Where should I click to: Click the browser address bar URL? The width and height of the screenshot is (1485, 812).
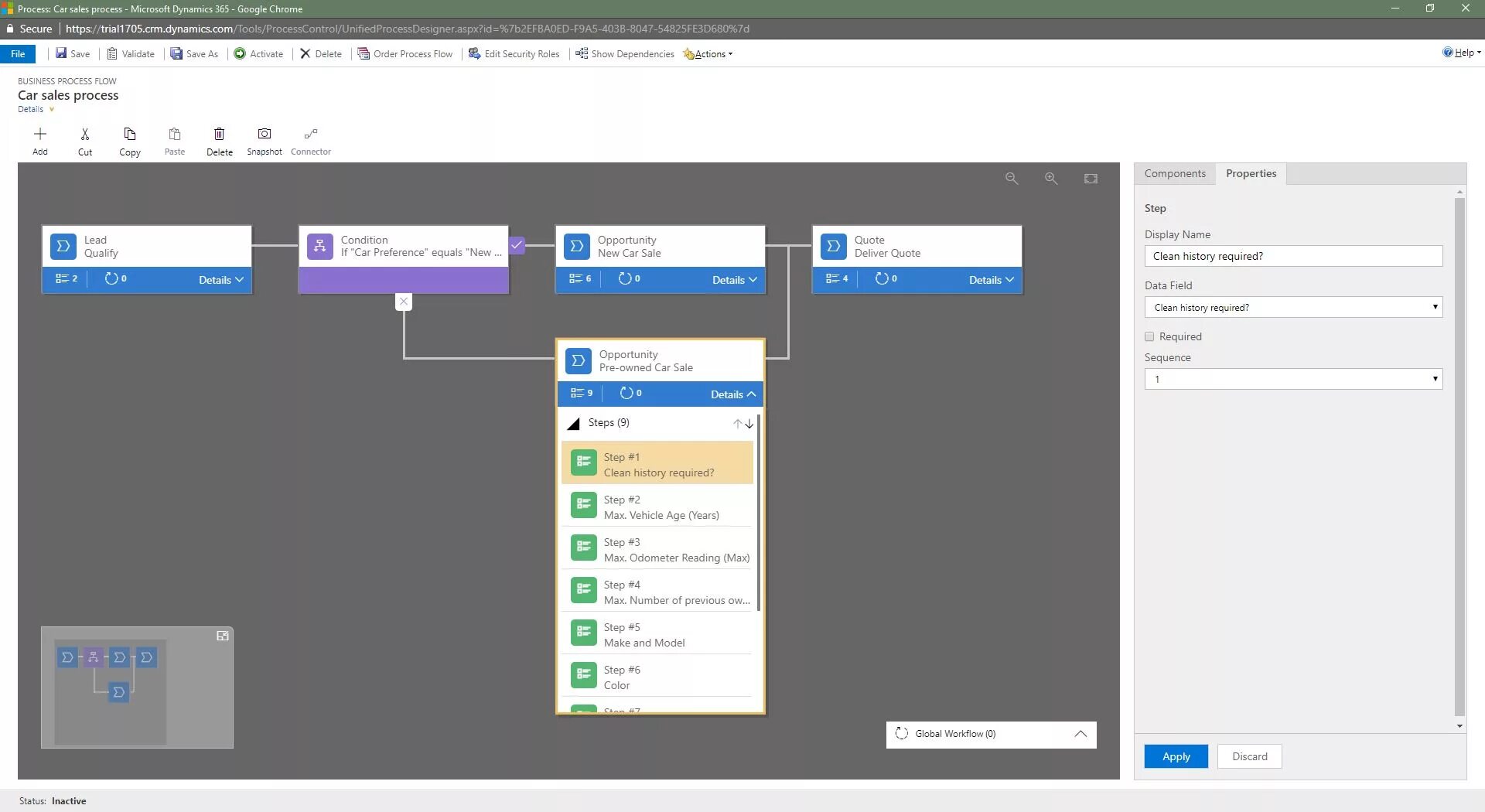[x=407, y=29]
